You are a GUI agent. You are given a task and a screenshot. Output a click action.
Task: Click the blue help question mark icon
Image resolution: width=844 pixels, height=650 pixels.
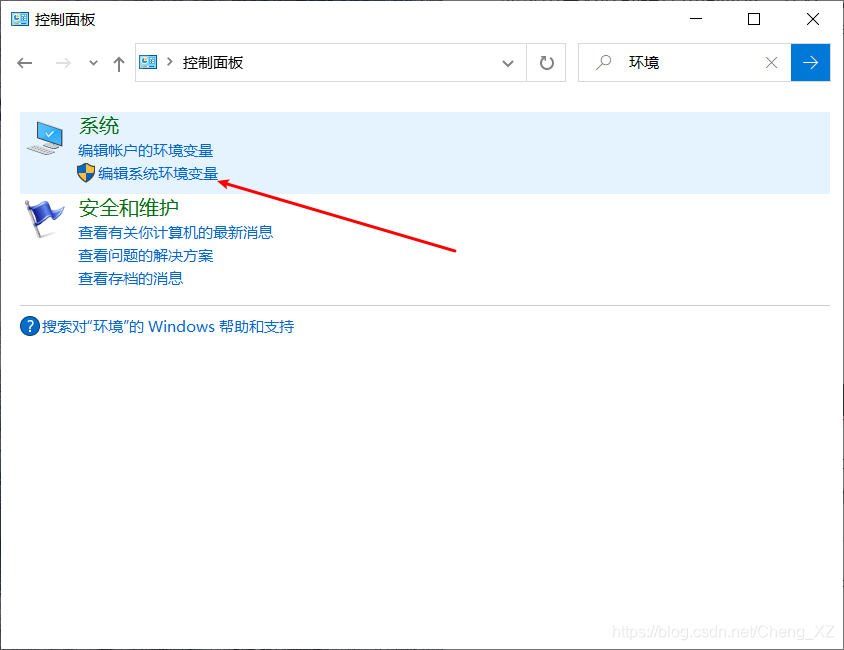pyautogui.click(x=30, y=326)
